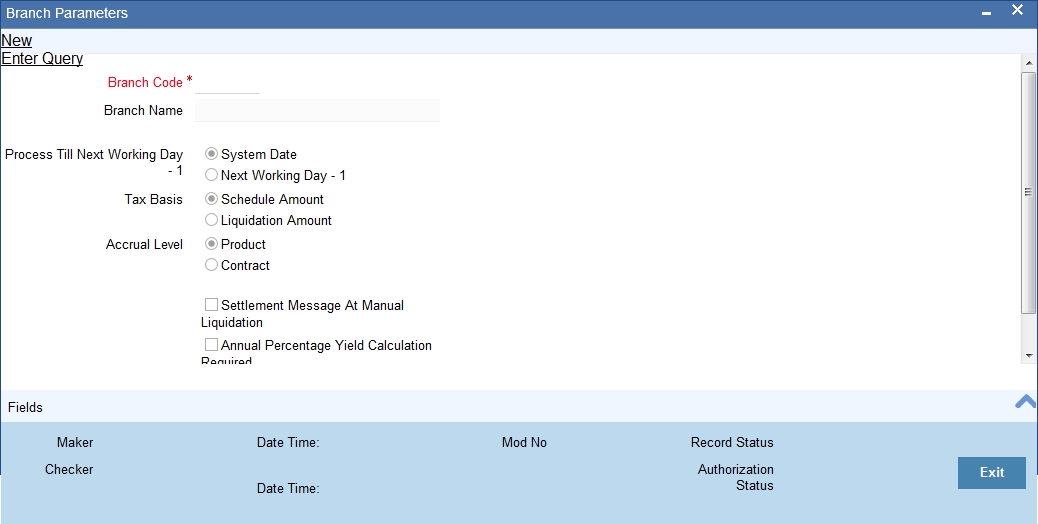Click the Branch Name field
The width and height of the screenshot is (1038, 524).
pos(317,110)
